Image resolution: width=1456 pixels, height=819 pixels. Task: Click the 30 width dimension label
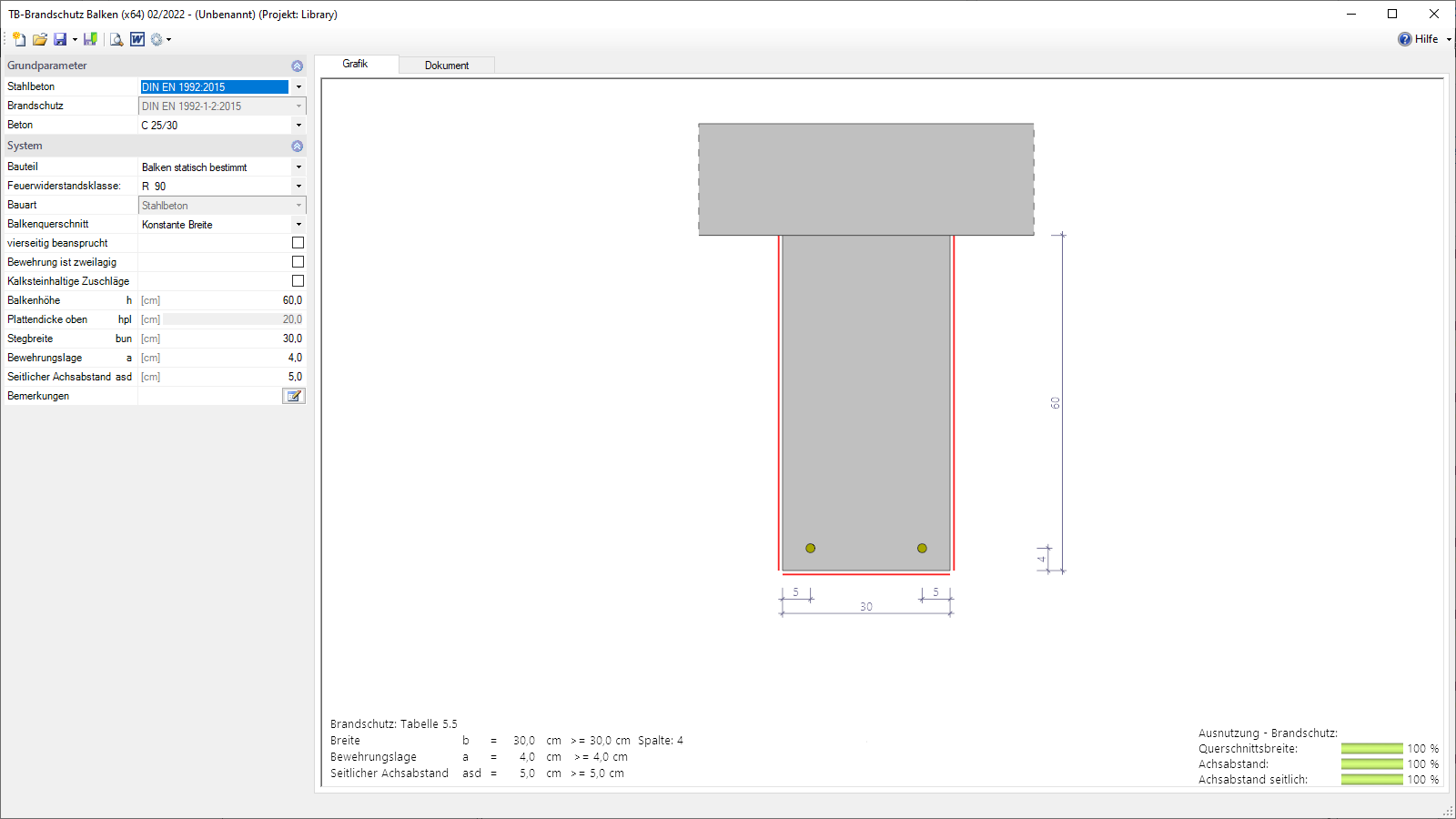pos(866,607)
